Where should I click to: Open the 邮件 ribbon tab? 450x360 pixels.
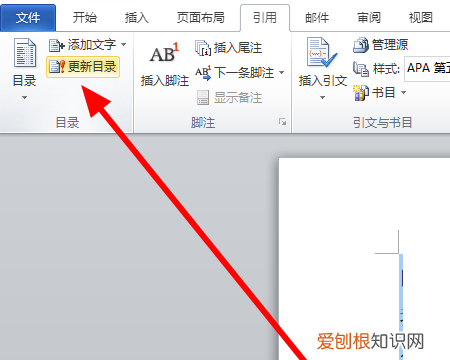click(317, 18)
